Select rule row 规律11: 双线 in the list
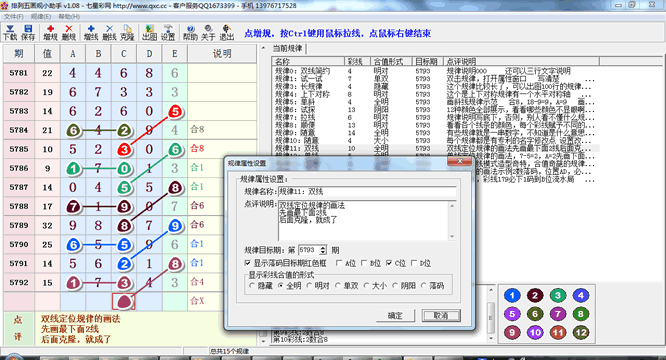Screen dimensions: 666x360 point(435,149)
